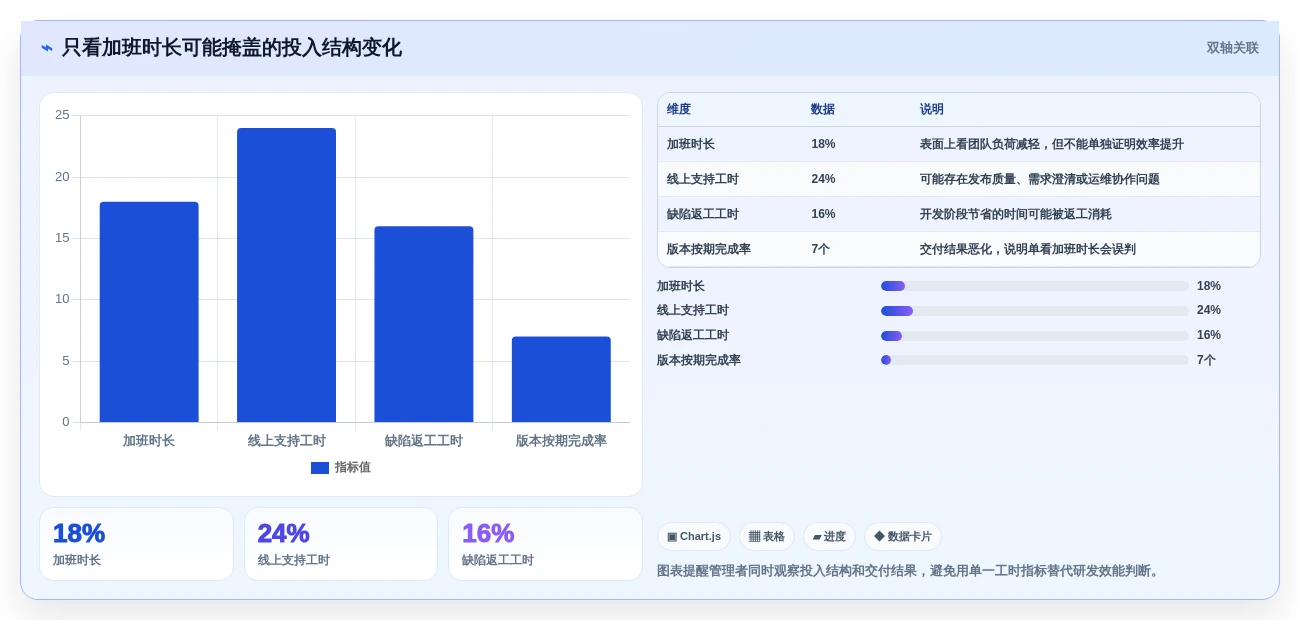Click x-axis label 加班时长
The image size is (1300, 620).
149,441
